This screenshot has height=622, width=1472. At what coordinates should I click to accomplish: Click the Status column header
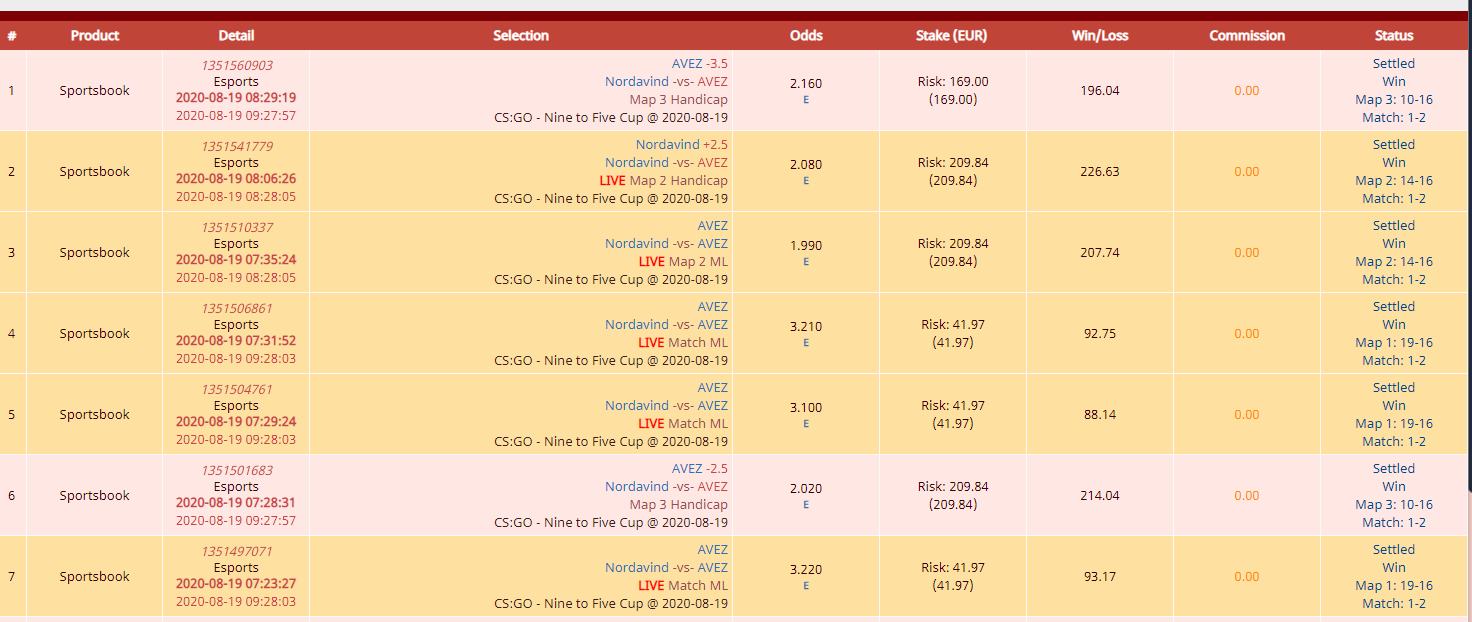[1394, 35]
